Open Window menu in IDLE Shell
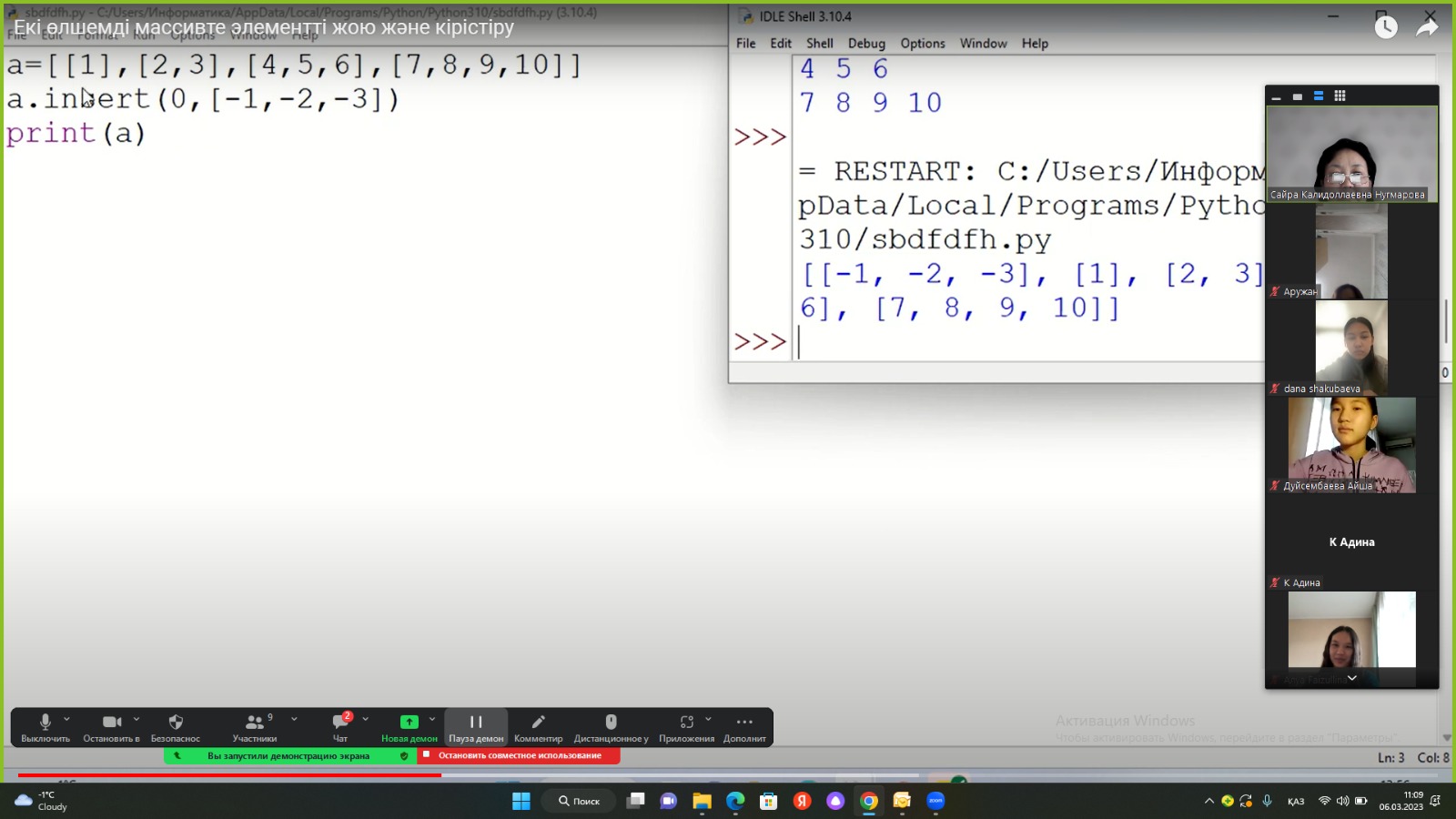Viewport: 1456px width, 819px height. (x=983, y=43)
